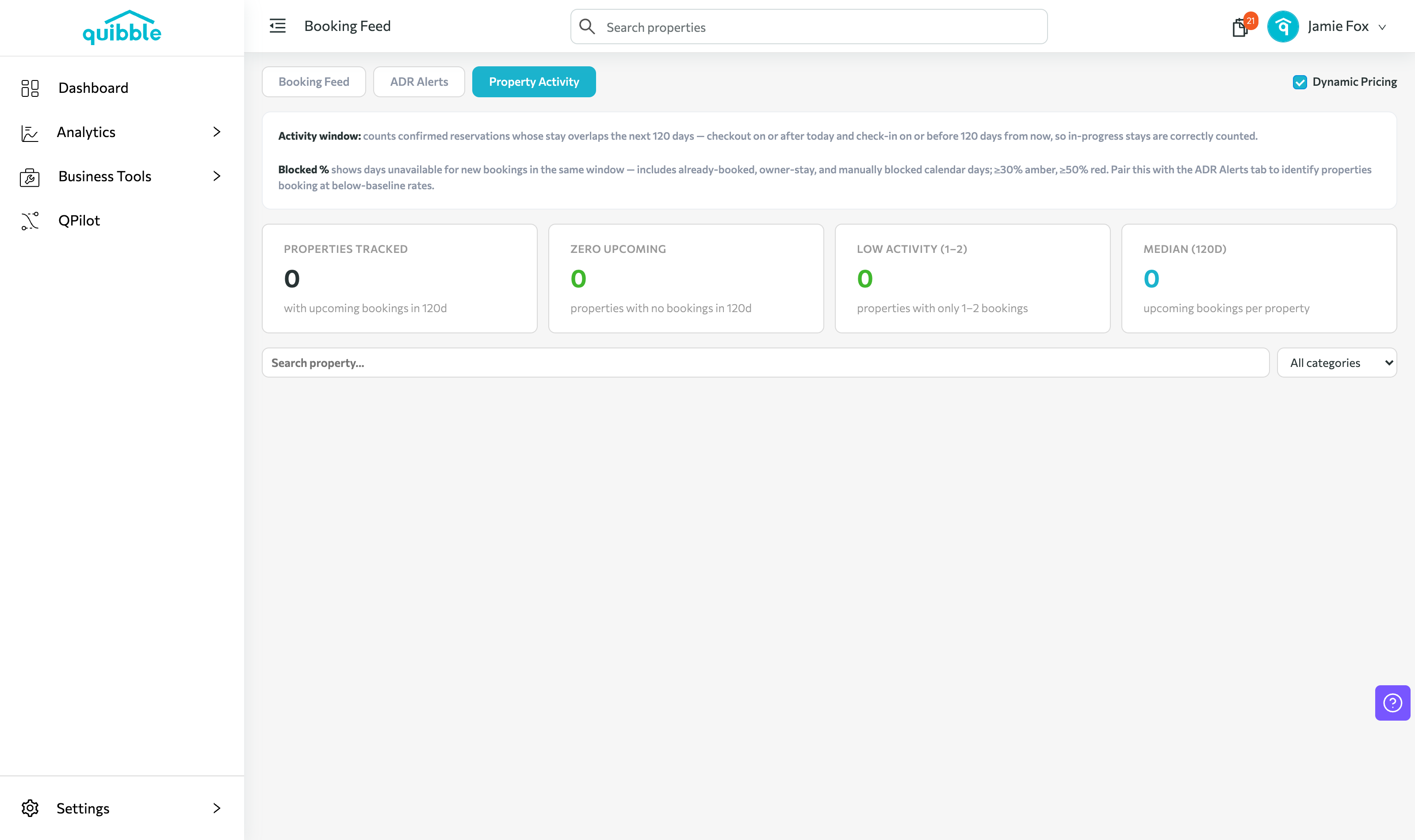
Task: Focus the Search property... filter field
Action: (x=765, y=362)
